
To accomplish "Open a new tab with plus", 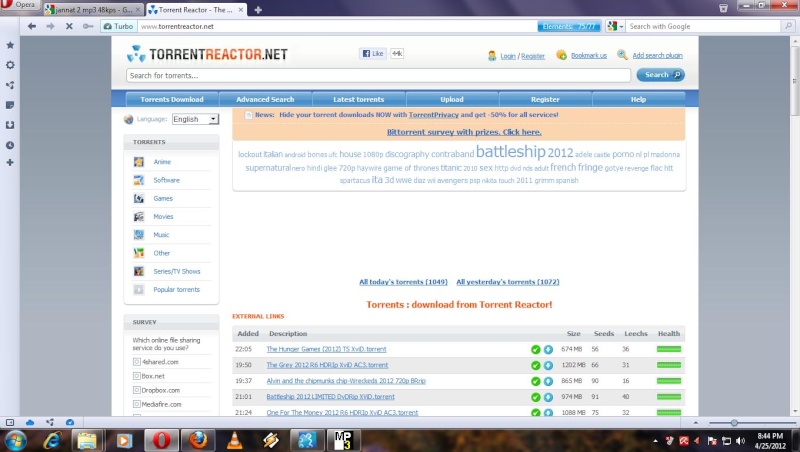I will 258,10.
